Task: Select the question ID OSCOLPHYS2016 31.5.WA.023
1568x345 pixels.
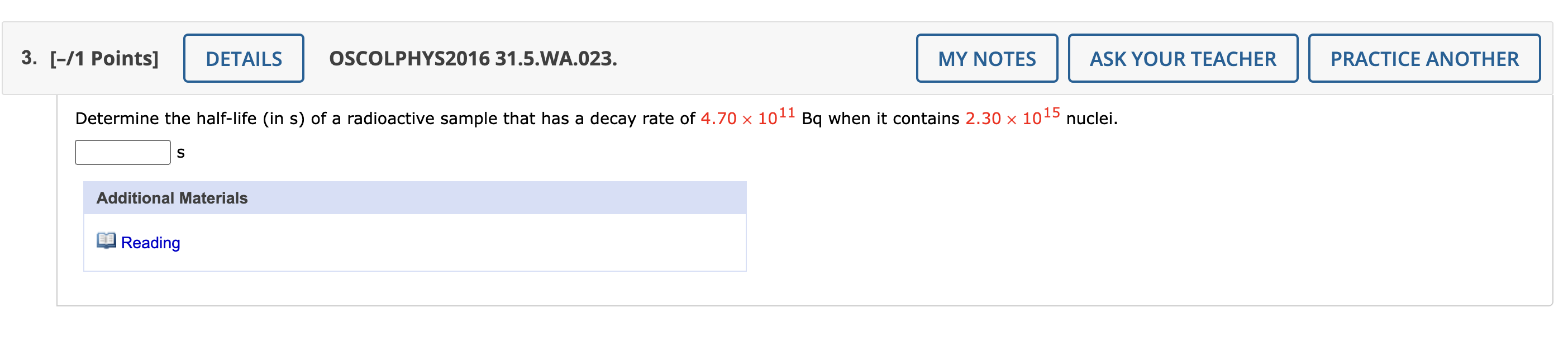Action: click(x=471, y=59)
